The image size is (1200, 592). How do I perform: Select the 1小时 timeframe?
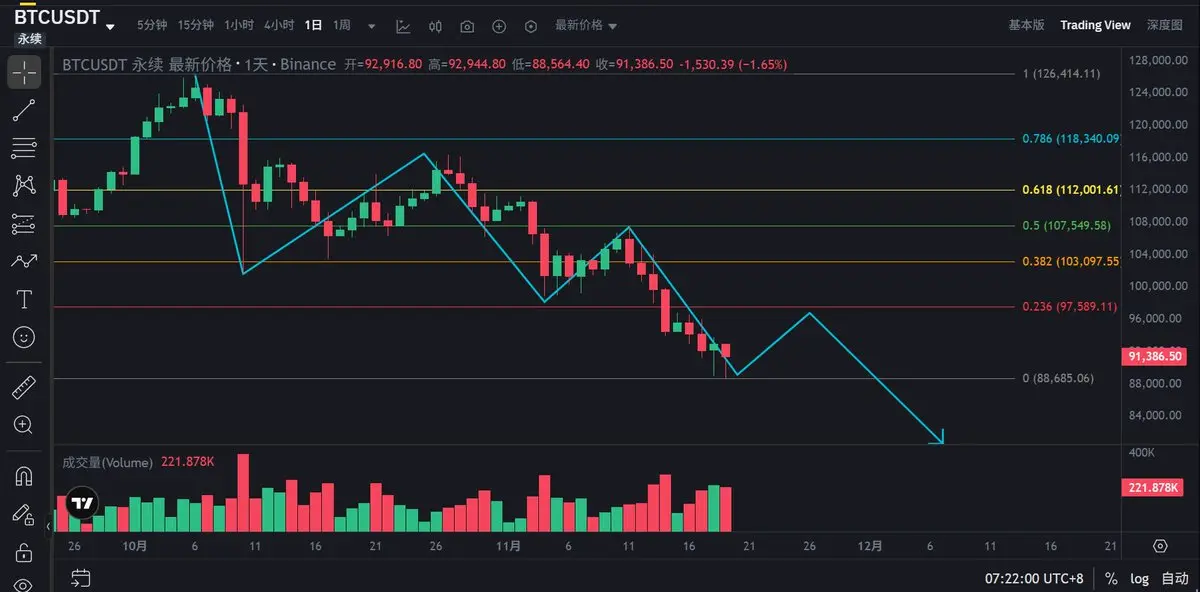(239, 25)
